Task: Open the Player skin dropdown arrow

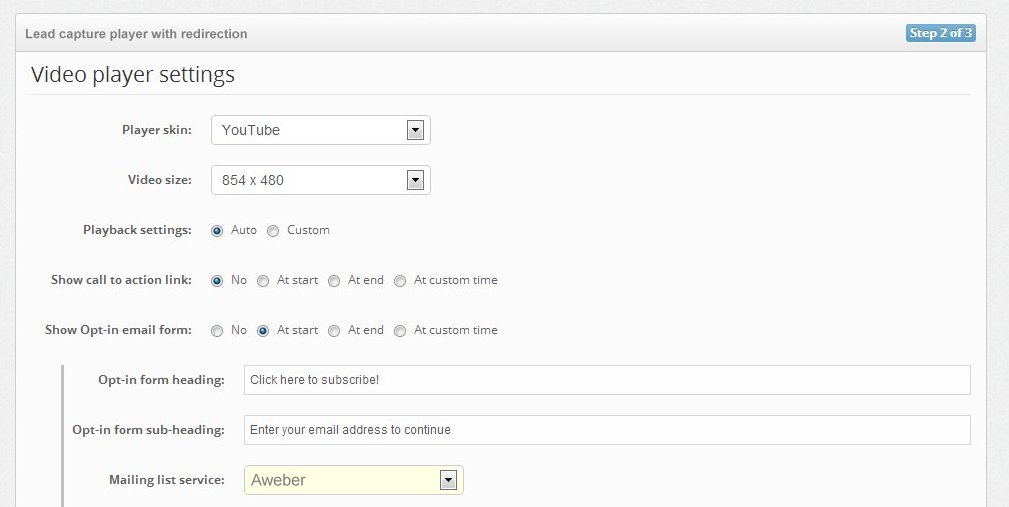Action: pyautogui.click(x=415, y=130)
